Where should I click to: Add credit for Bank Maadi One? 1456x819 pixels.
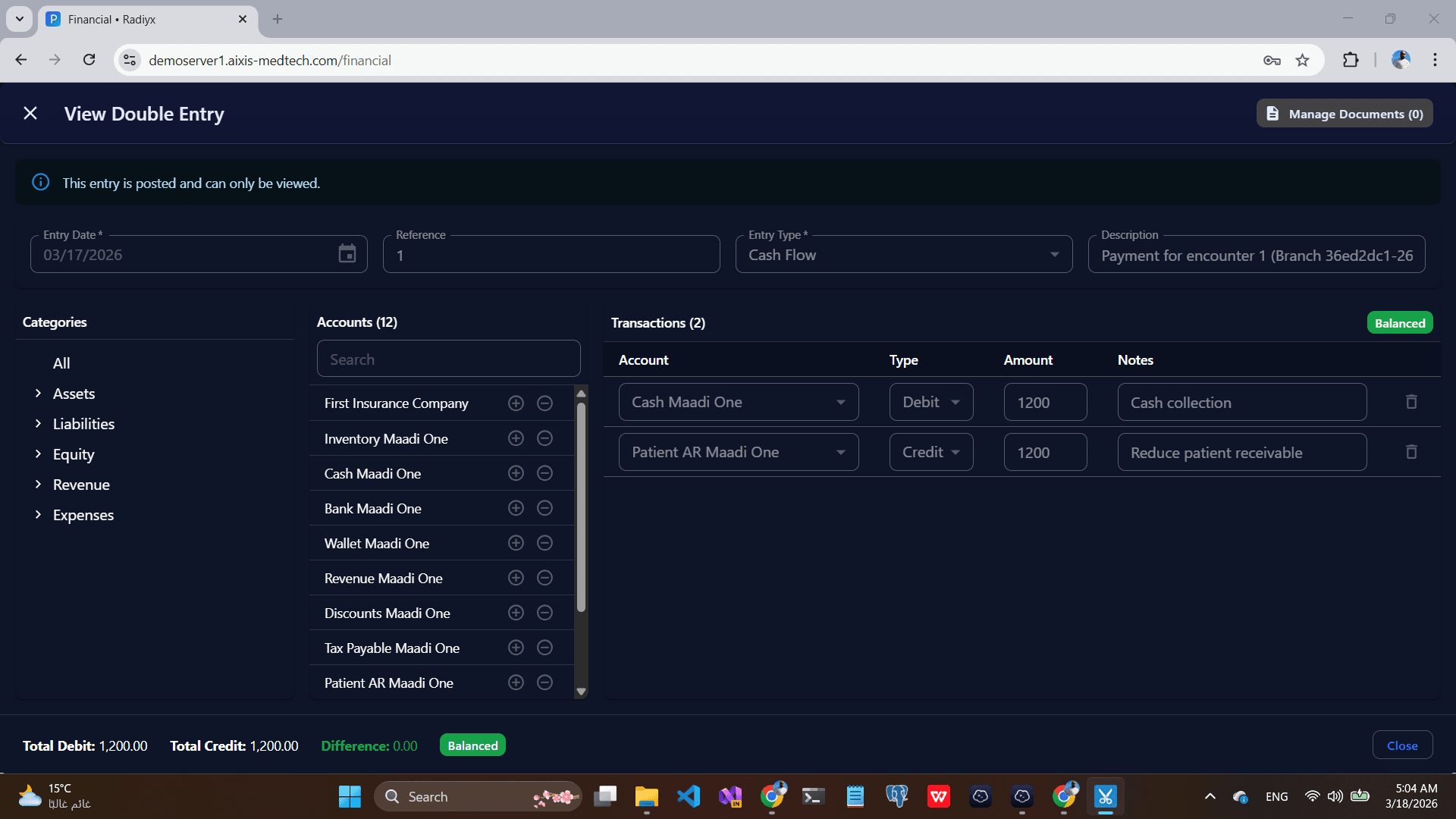click(544, 508)
